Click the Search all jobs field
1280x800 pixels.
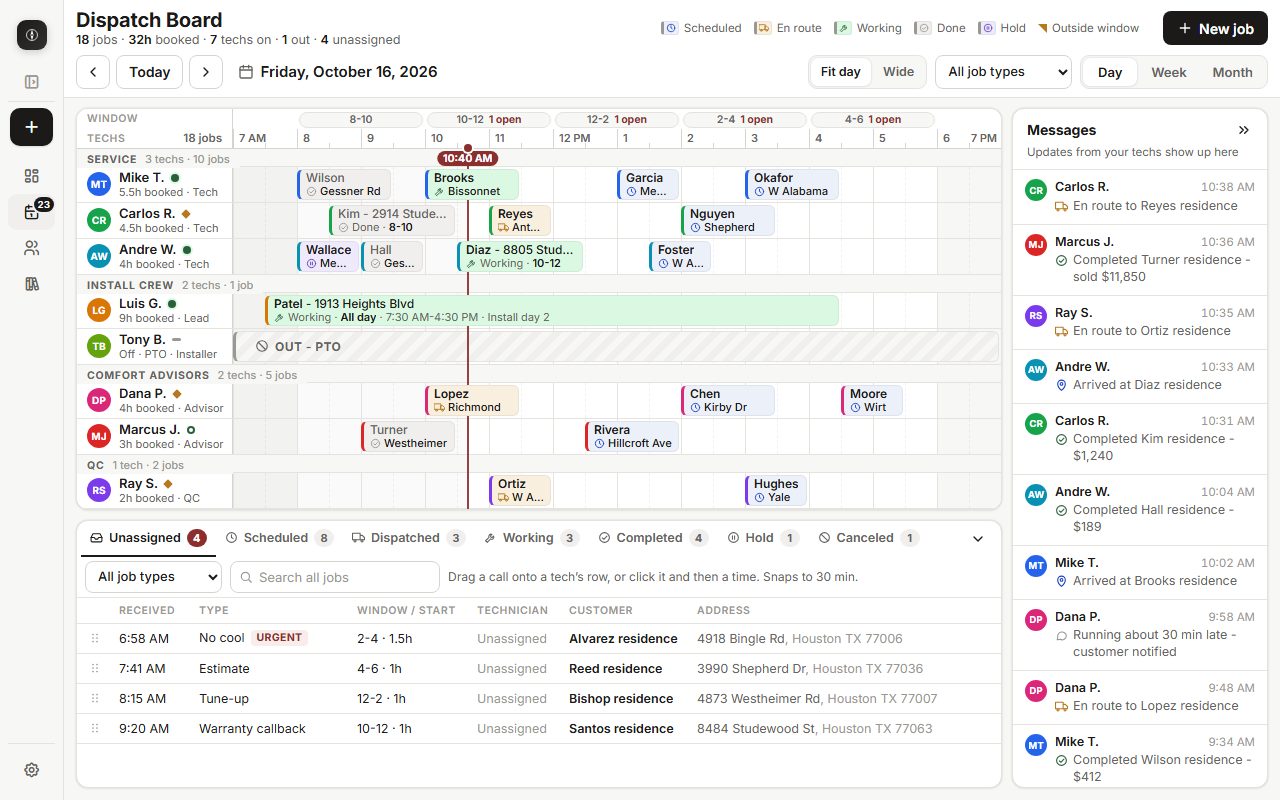335,577
